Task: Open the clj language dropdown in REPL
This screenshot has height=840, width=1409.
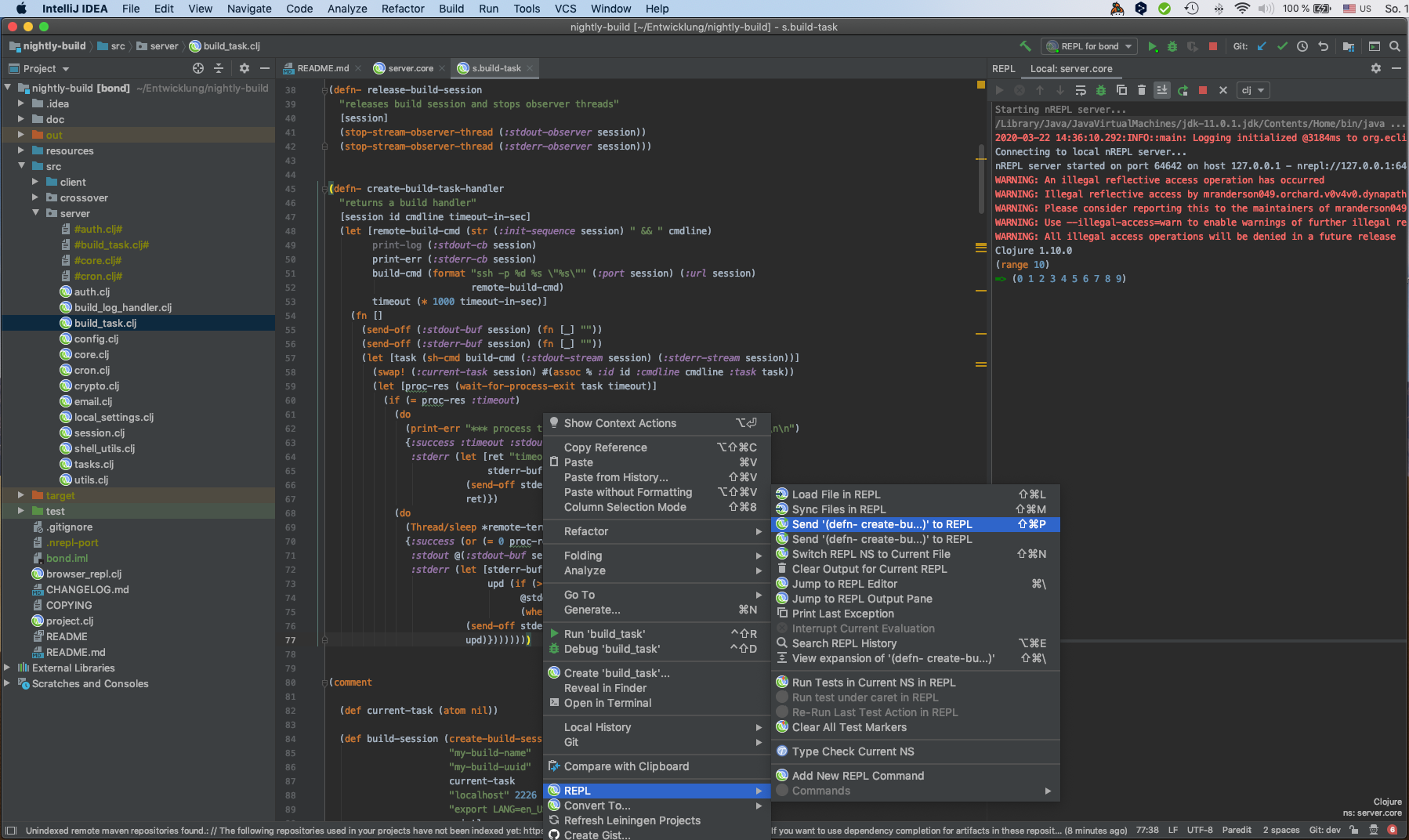Action: (x=1252, y=90)
